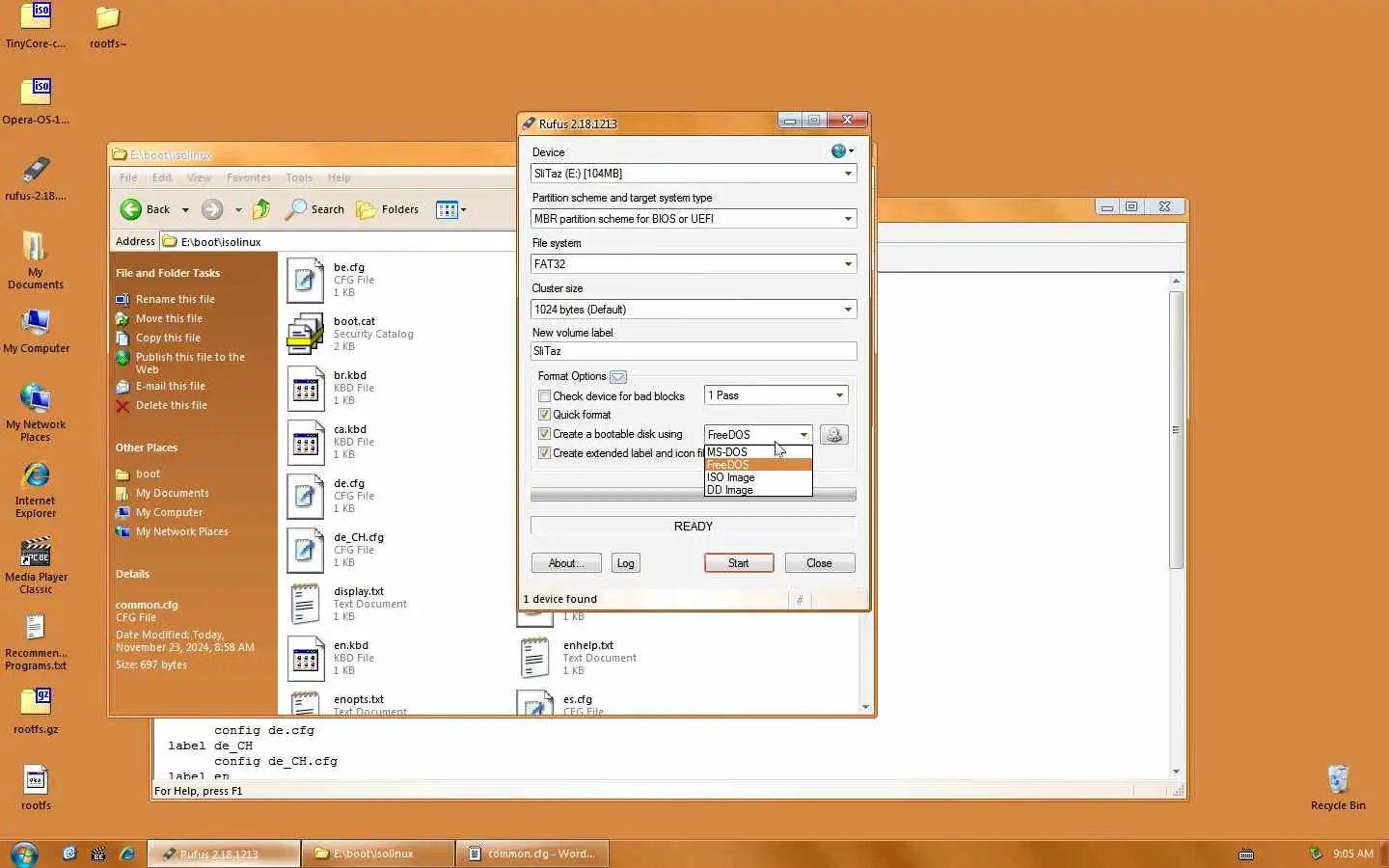The height and width of the screenshot is (868, 1389).
Task: Open Explorer Search pane
Action: pos(315,209)
